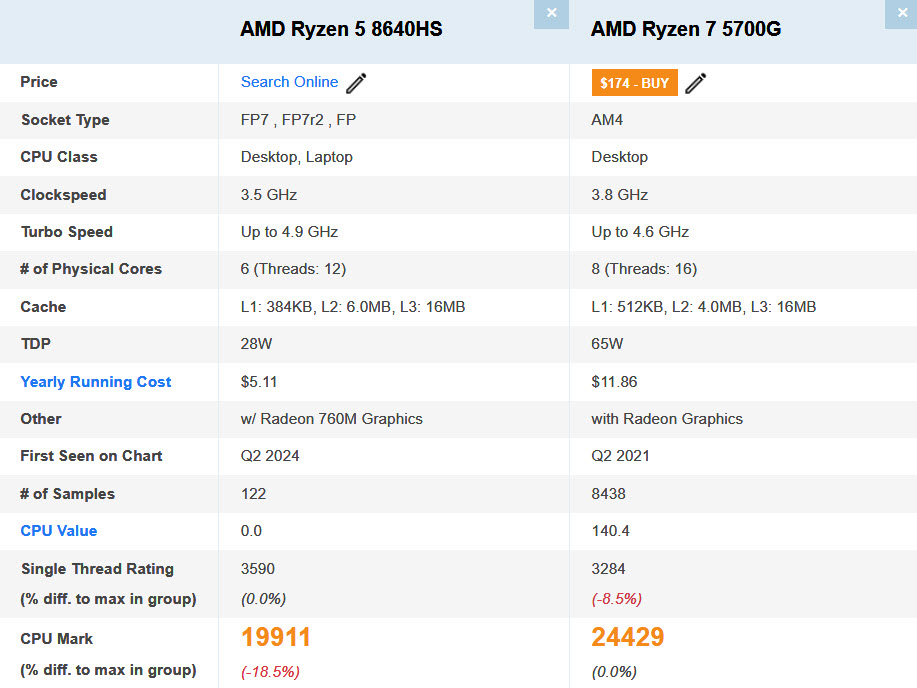
Task: Follow the CPU Value link
Action: 59,531
